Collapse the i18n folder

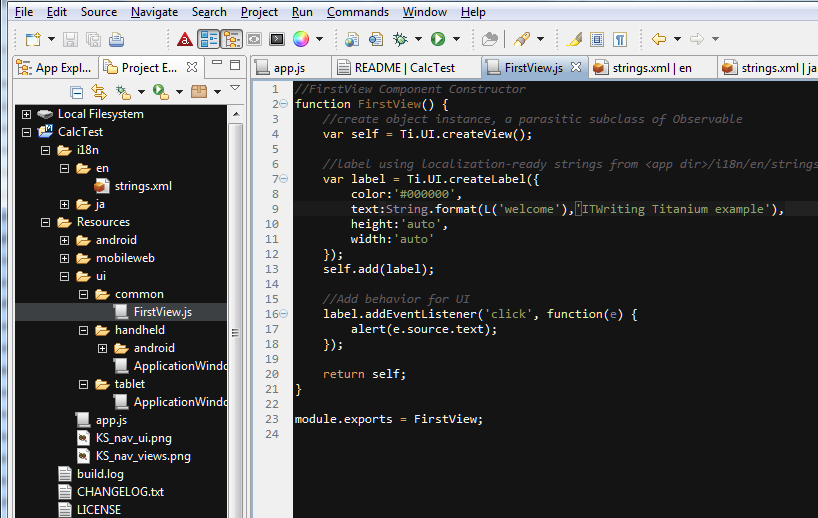pos(45,150)
